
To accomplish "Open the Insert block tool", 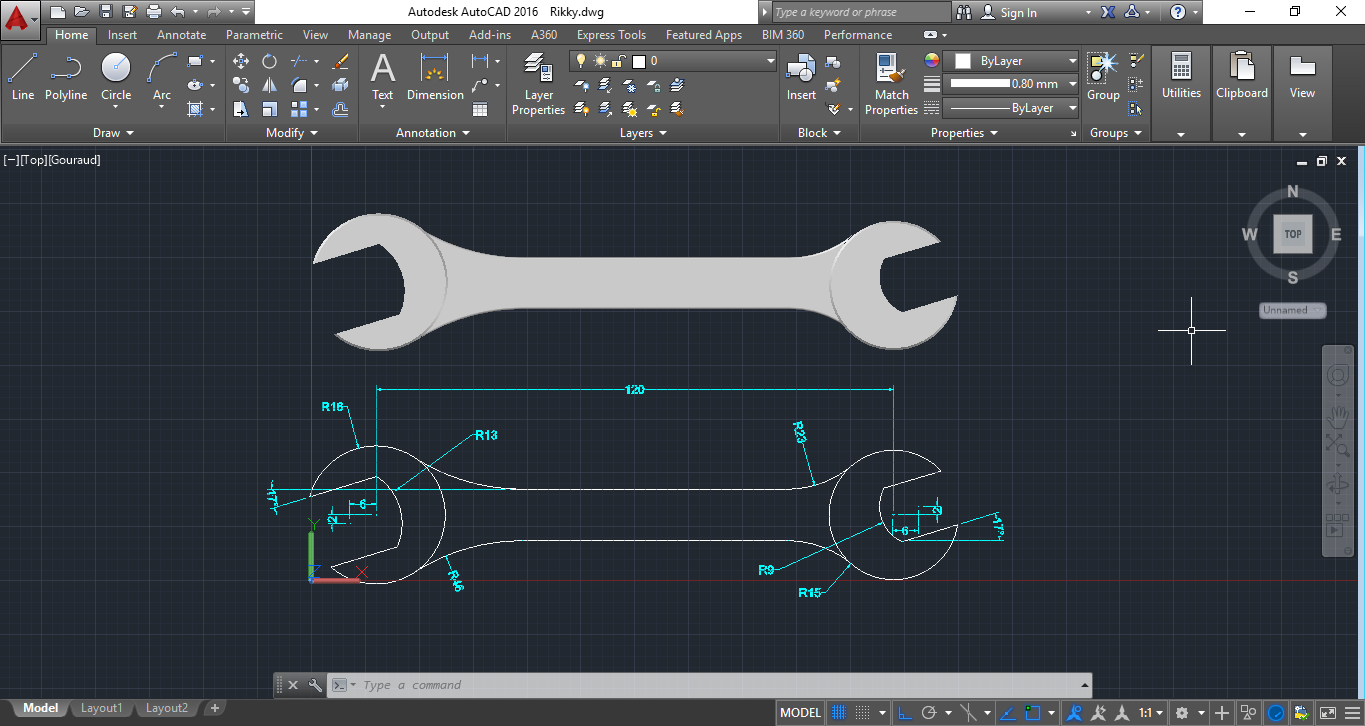I will (801, 77).
